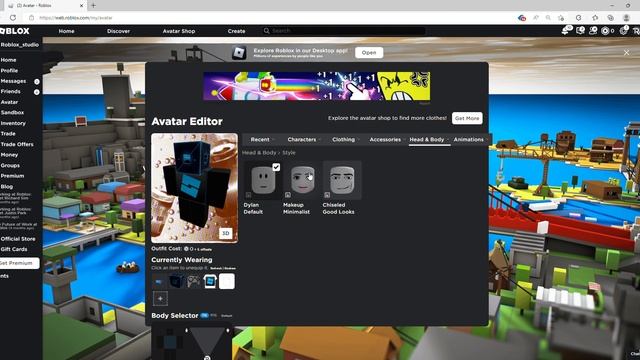Open Gift Cards in the left sidebar
The height and width of the screenshot is (360, 640).
click(14, 249)
